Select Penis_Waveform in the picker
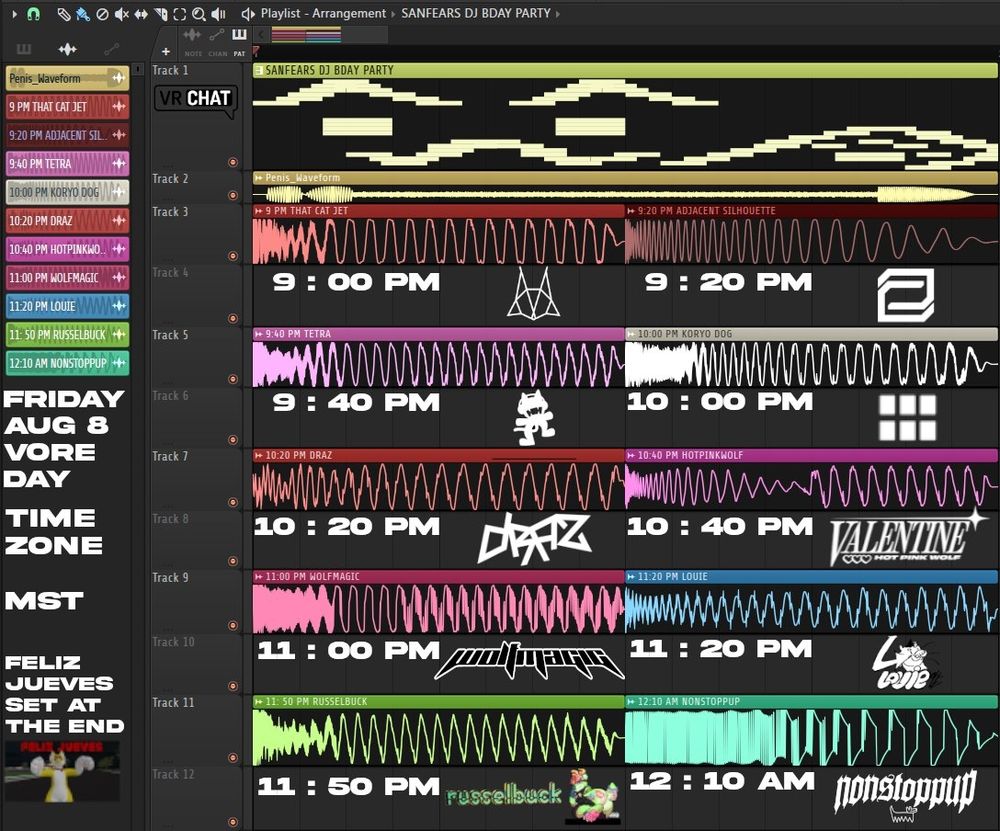The image size is (1000, 831). tap(67, 78)
